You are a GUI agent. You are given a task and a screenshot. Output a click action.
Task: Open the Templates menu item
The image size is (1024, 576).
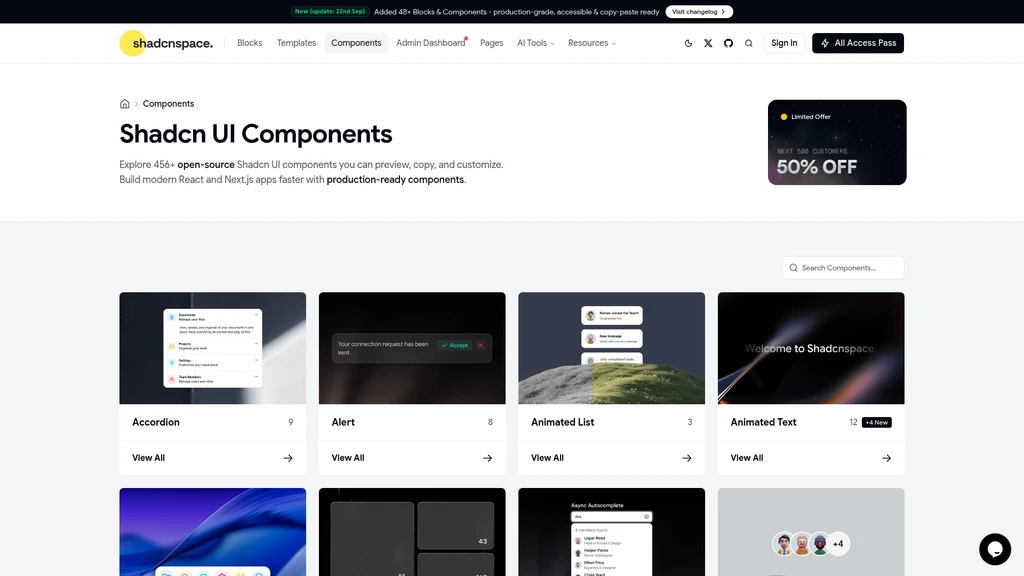click(296, 43)
